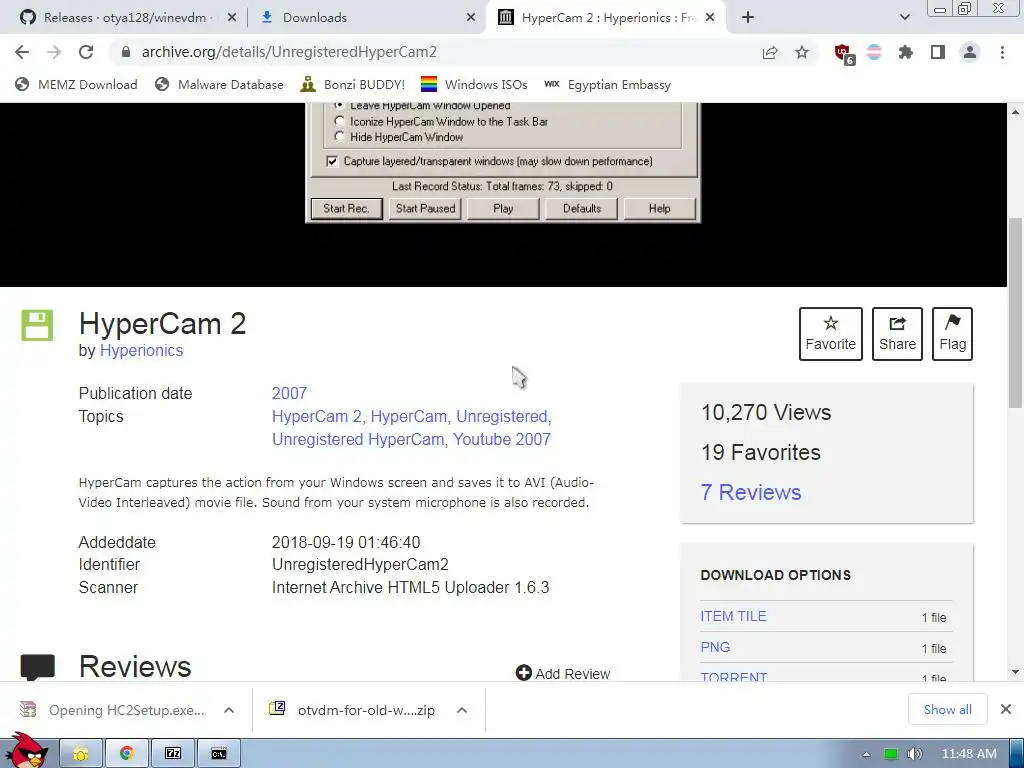This screenshot has height=768, width=1024.
Task: Open the Extensions puzzle menu
Action: coord(906,52)
